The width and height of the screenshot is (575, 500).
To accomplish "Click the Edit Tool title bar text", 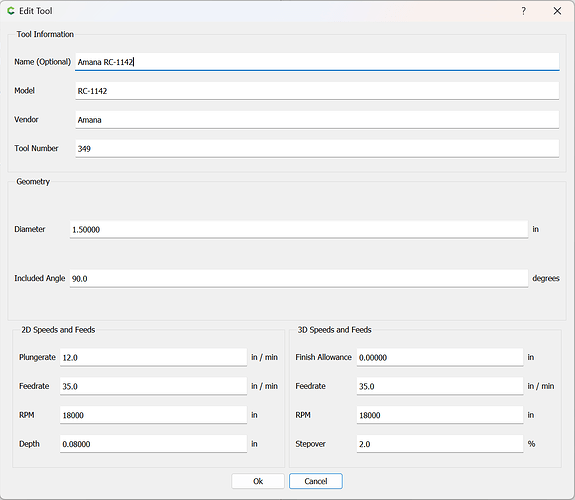I will pos(36,11).
